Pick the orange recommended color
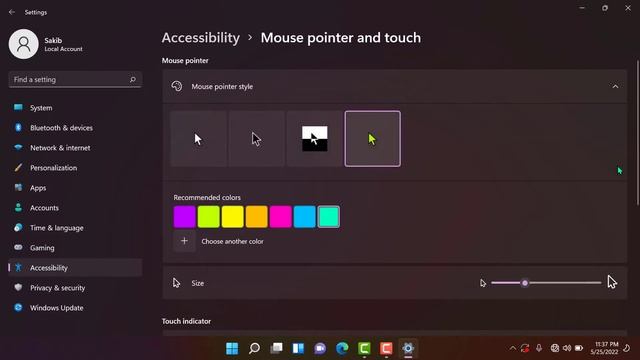Image resolution: width=640 pixels, height=360 pixels. point(256,217)
